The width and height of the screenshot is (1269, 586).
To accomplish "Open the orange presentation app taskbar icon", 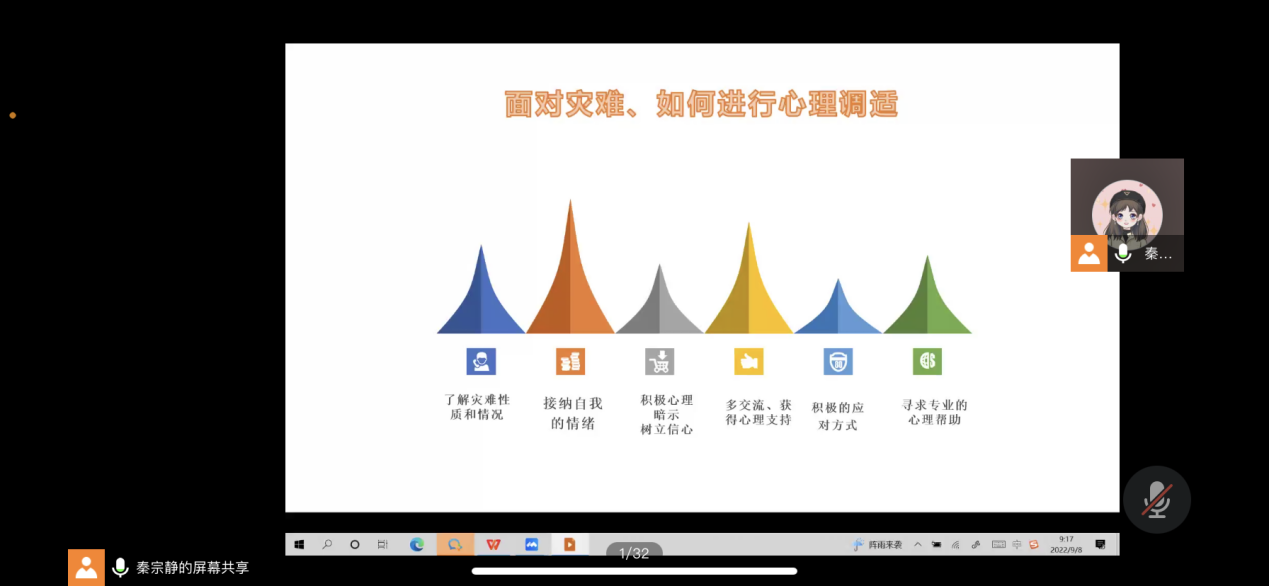I will point(570,544).
